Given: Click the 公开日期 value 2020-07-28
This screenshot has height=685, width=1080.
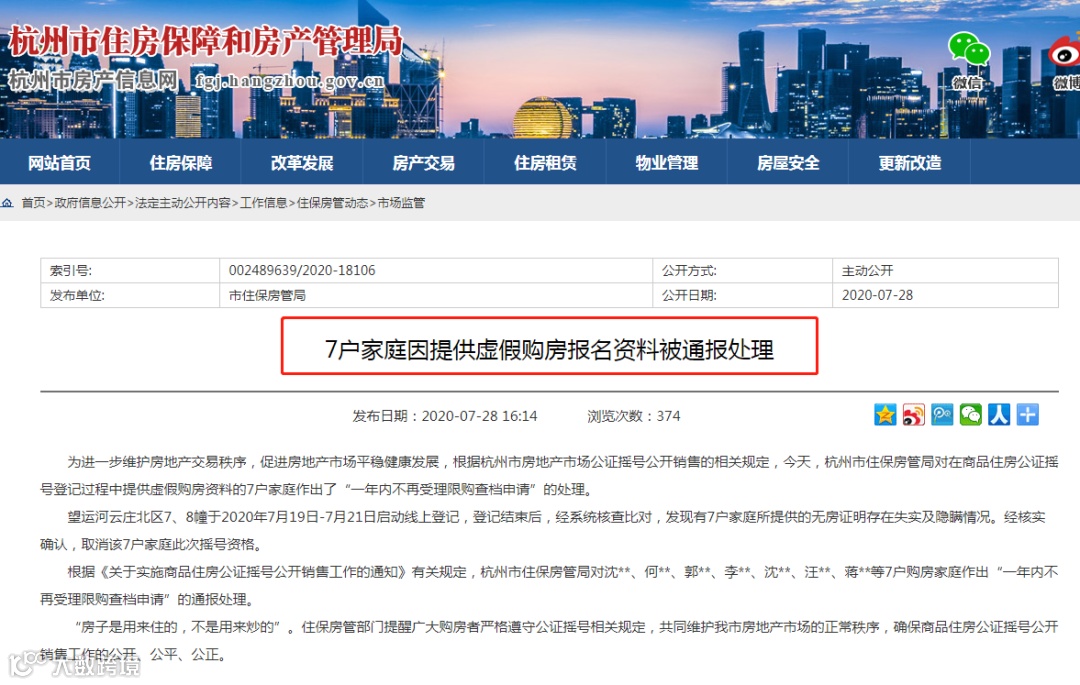Looking at the screenshot, I should (877, 295).
